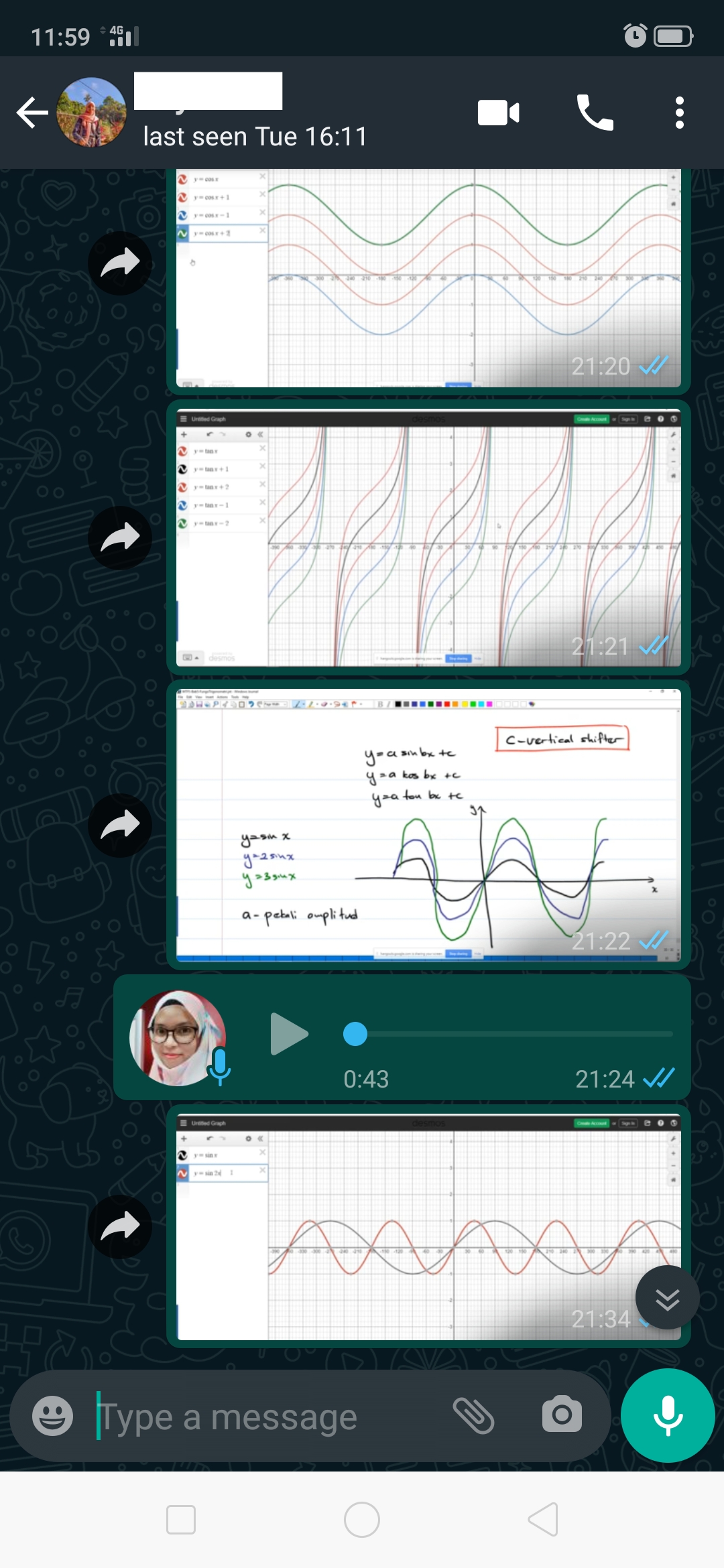724x1568 pixels.
Task: Forward the sin 2x graph image
Action: click(120, 1226)
